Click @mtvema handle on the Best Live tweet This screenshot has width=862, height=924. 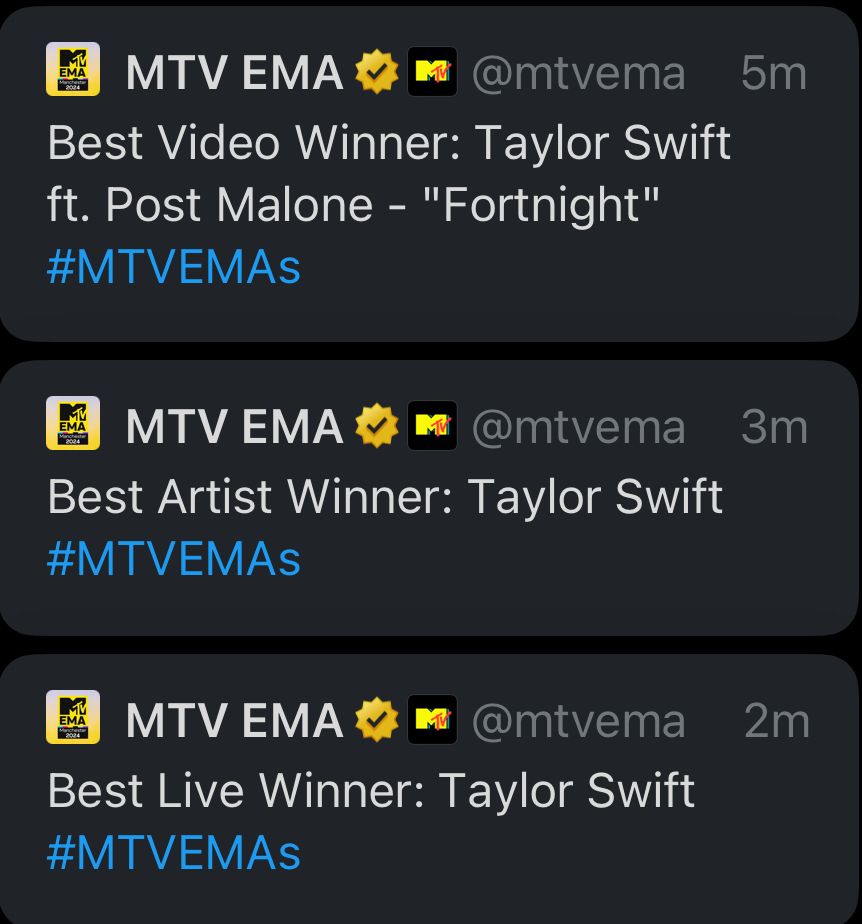click(579, 721)
